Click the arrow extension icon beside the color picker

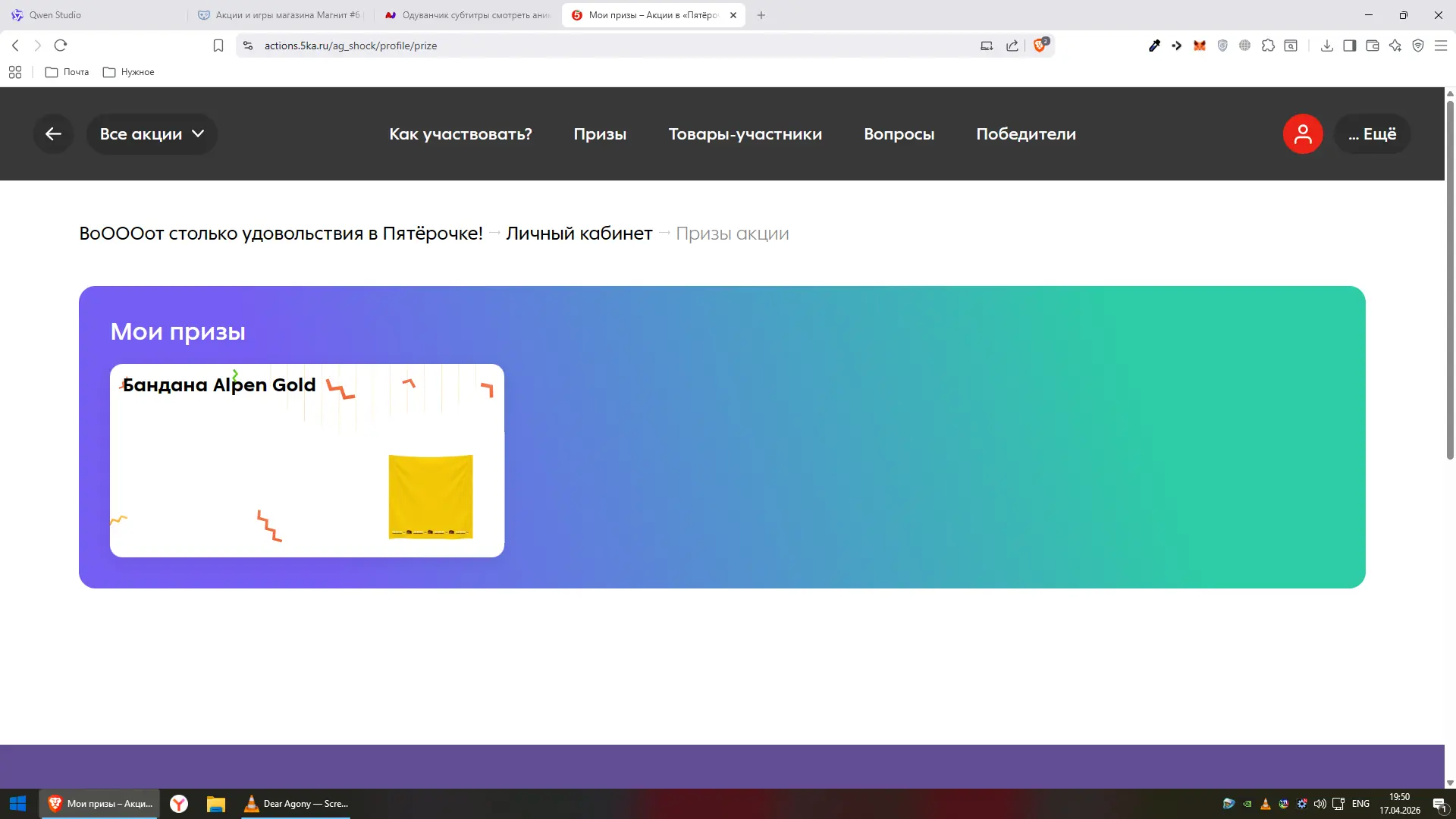tap(1177, 45)
